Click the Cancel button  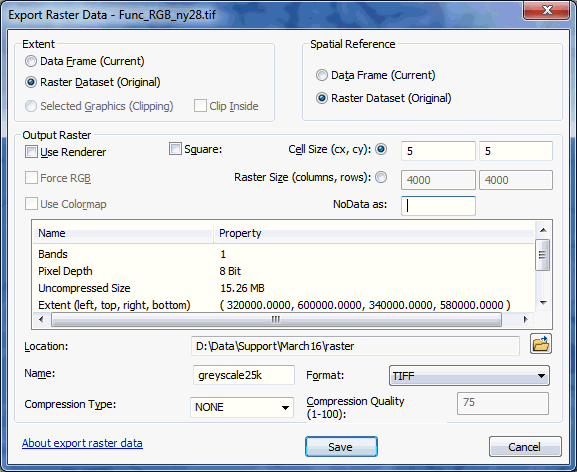click(x=525, y=447)
